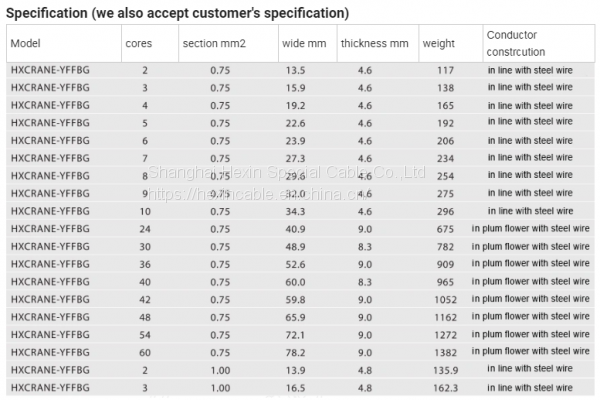Viewport: 600px width, 400px height.
Task: Select the wide mm column header
Action: tap(301, 44)
